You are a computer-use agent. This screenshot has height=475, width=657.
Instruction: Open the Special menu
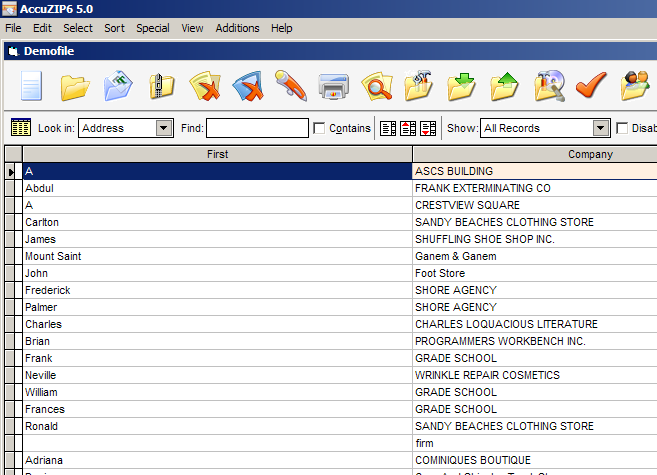tap(153, 28)
